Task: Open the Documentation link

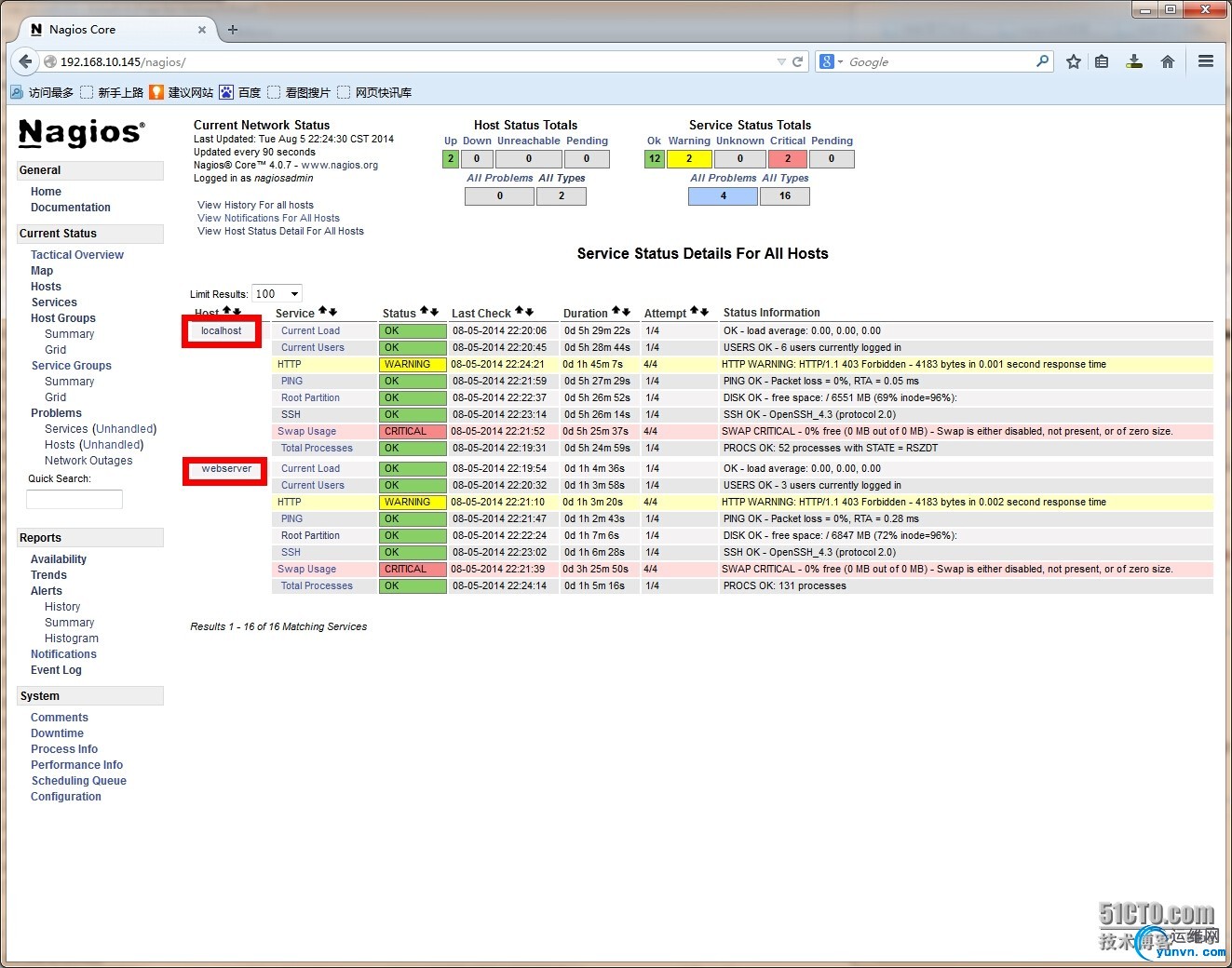Action: [x=71, y=208]
